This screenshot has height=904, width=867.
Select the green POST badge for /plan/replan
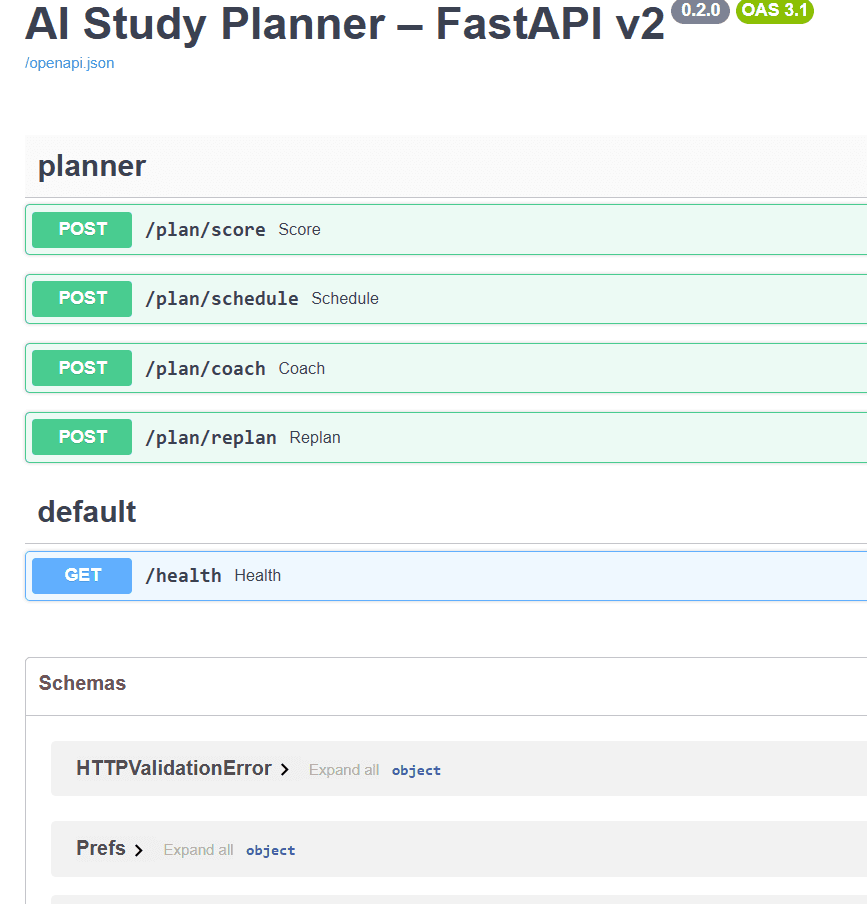(81, 437)
